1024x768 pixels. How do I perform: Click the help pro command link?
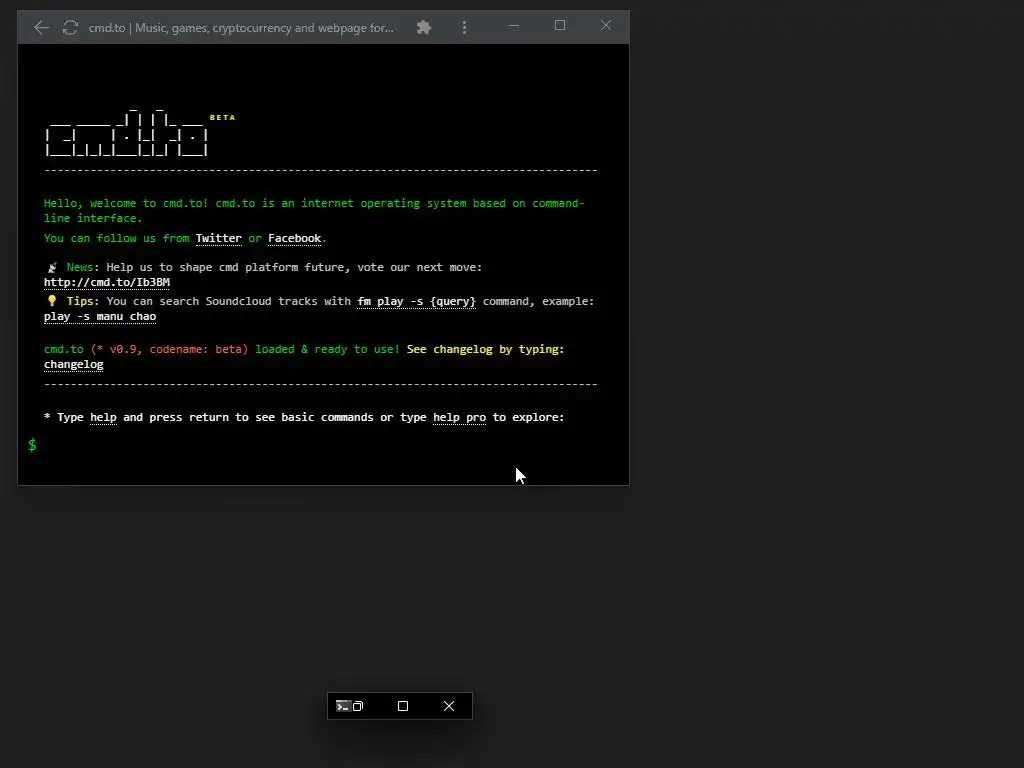459,417
